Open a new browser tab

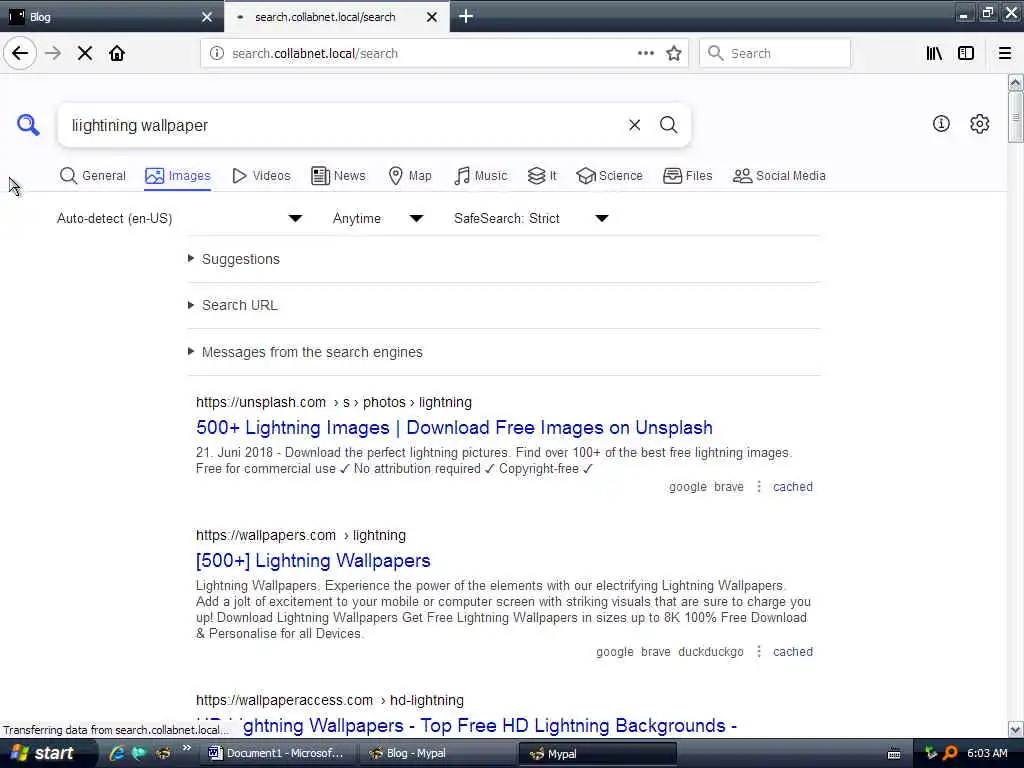[466, 16]
